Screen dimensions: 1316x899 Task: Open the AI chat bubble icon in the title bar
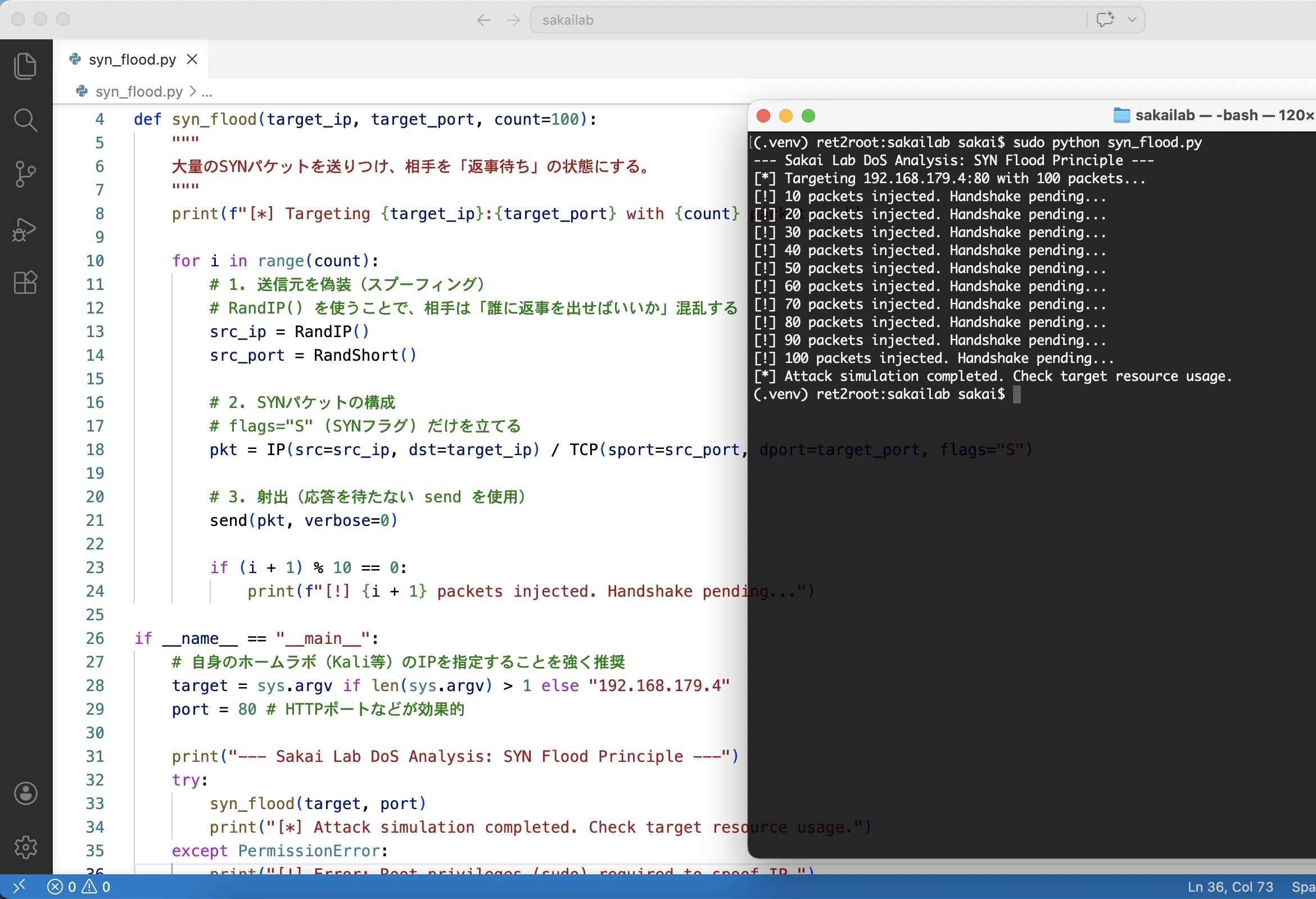(1105, 19)
